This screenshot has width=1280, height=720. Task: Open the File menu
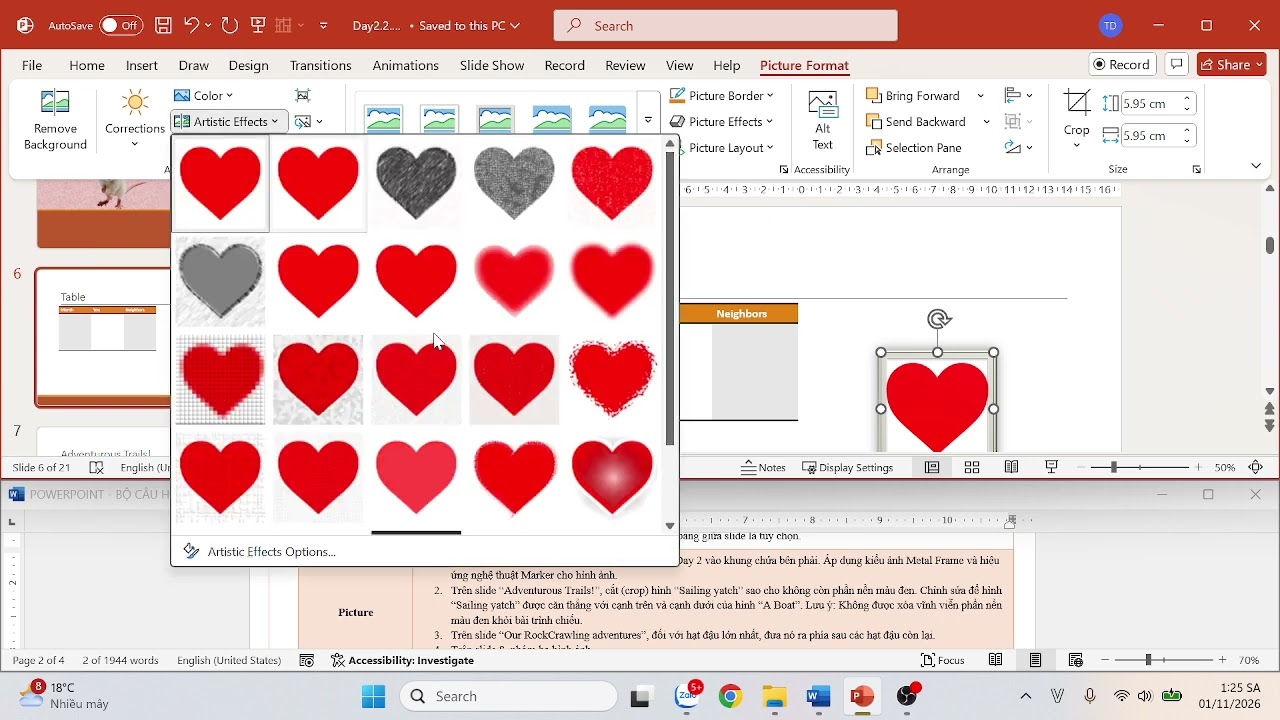(x=32, y=65)
